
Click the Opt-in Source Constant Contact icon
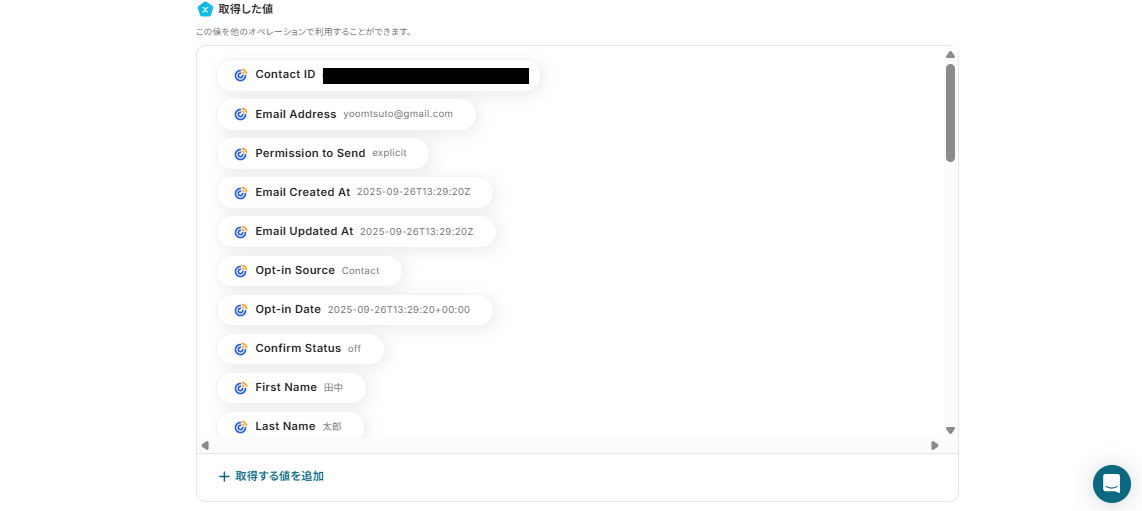[x=241, y=271]
